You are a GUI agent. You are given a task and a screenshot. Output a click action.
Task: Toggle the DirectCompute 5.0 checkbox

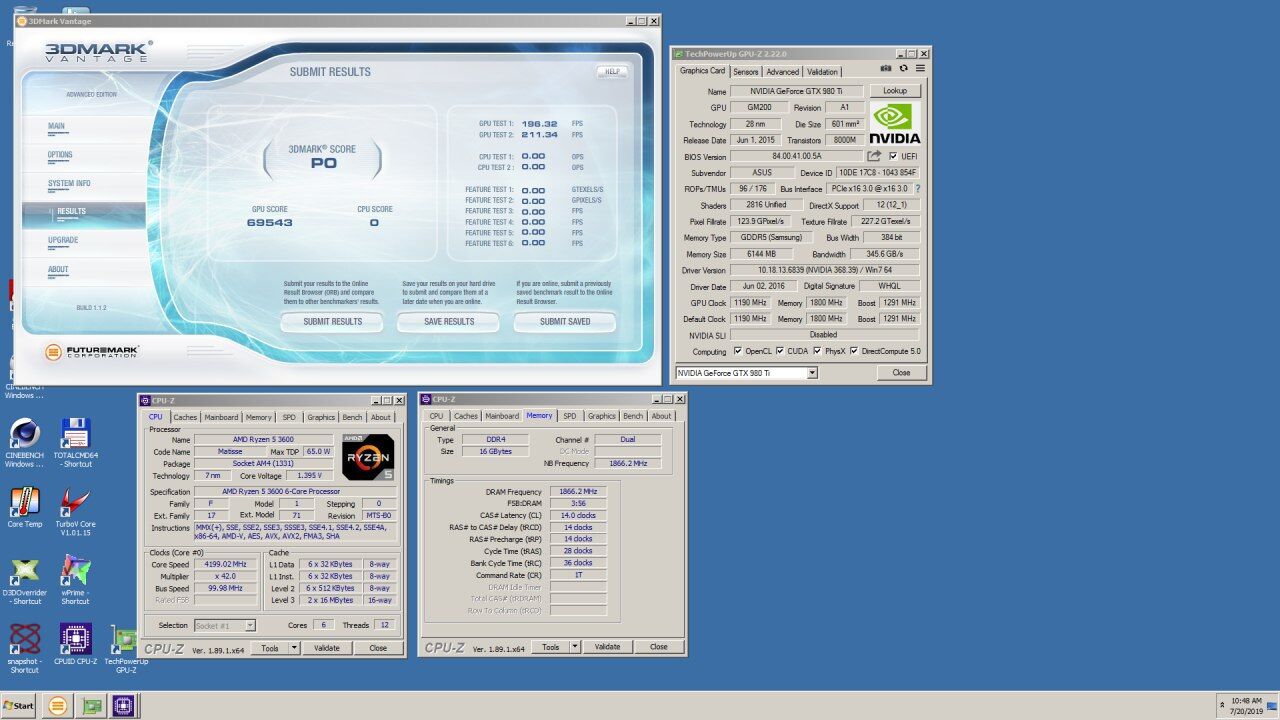pos(854,351)
